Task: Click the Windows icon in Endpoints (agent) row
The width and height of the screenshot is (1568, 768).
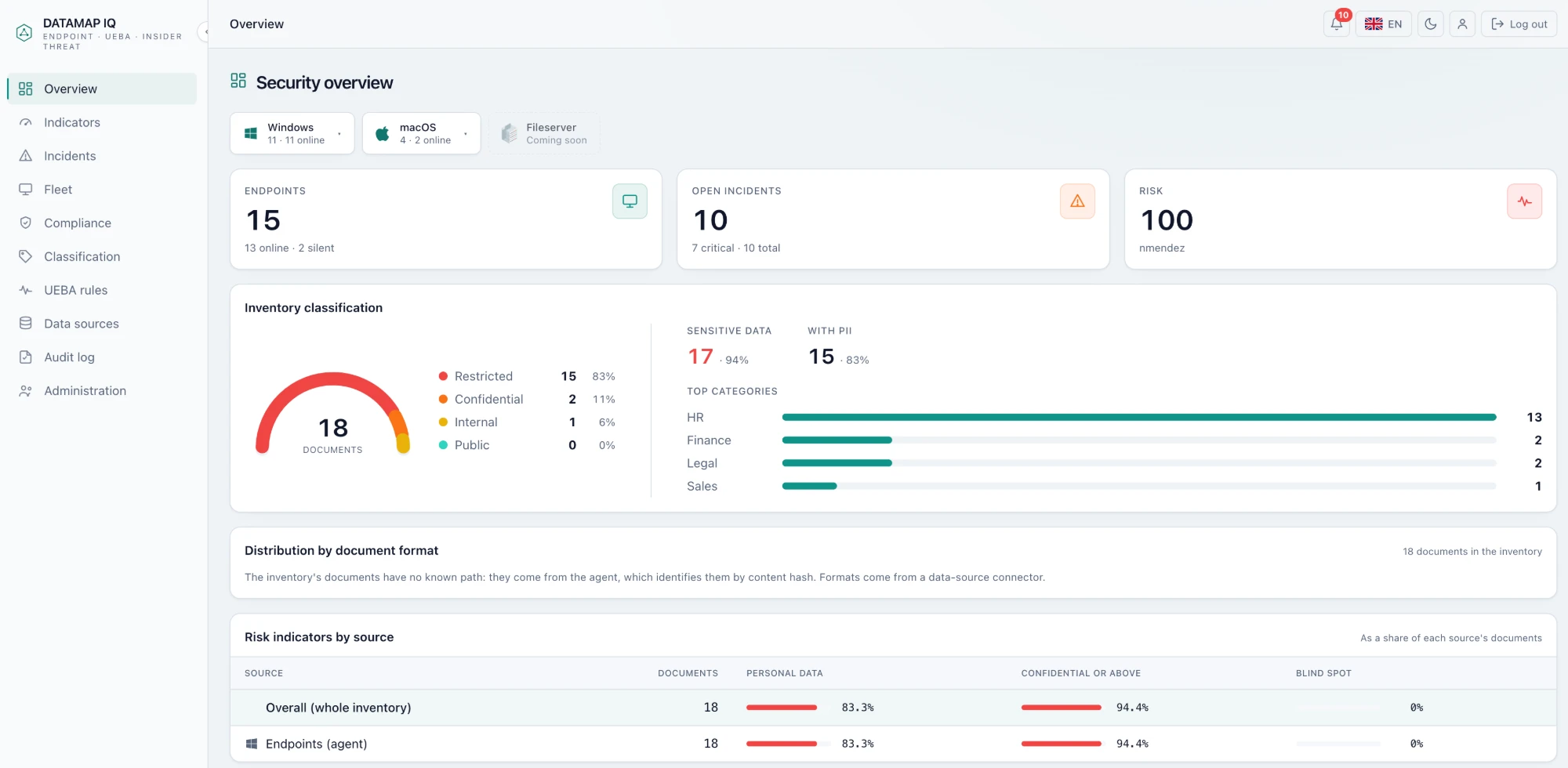Action: [x=252, y=744]
